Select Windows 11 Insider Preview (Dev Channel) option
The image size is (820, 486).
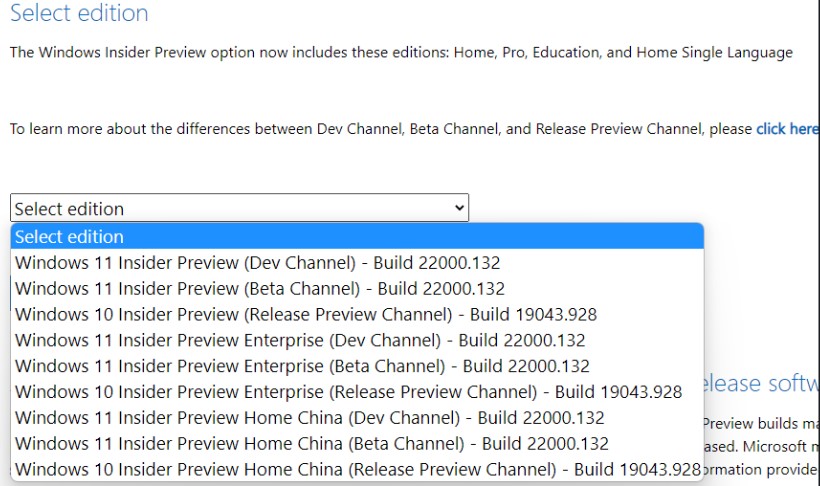(258, 263)
